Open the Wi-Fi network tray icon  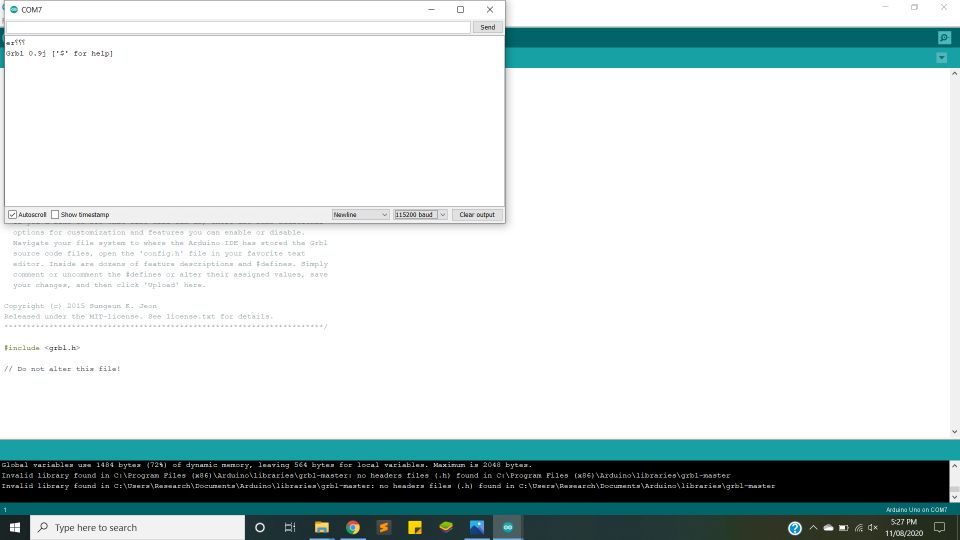(x=859, y=528)
